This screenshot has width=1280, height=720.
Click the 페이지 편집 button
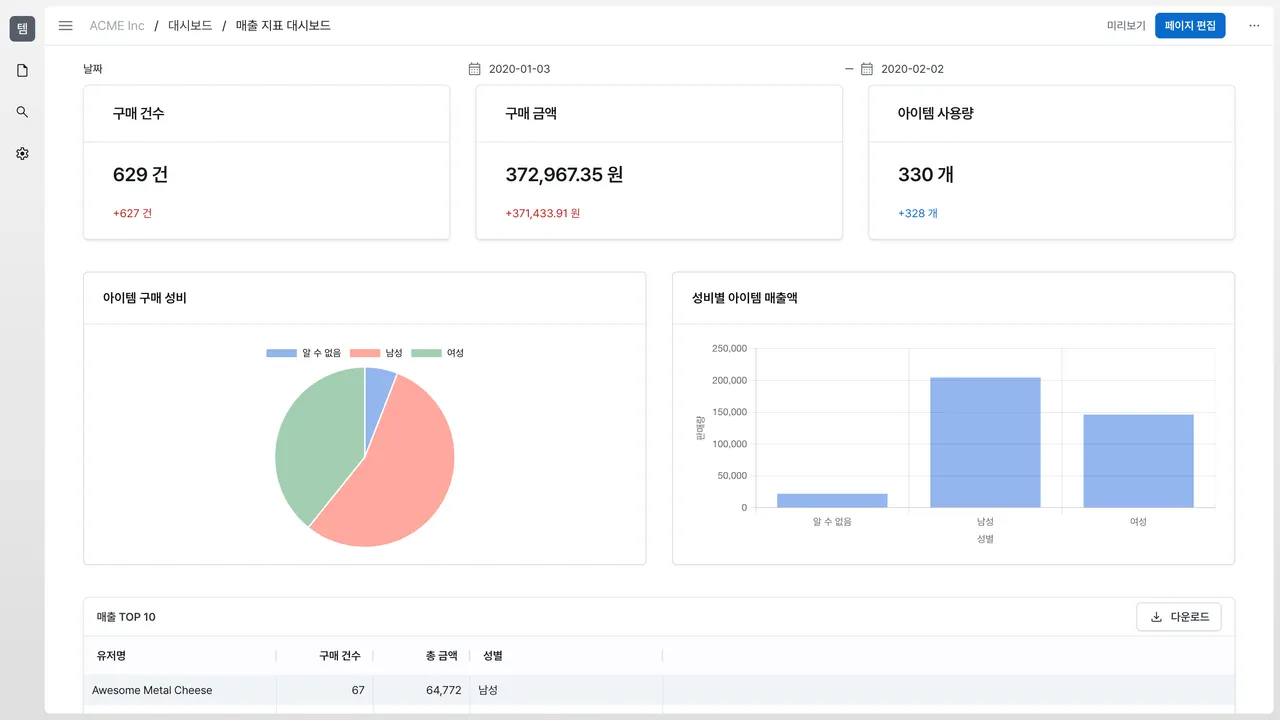(x=1190, y=26)
